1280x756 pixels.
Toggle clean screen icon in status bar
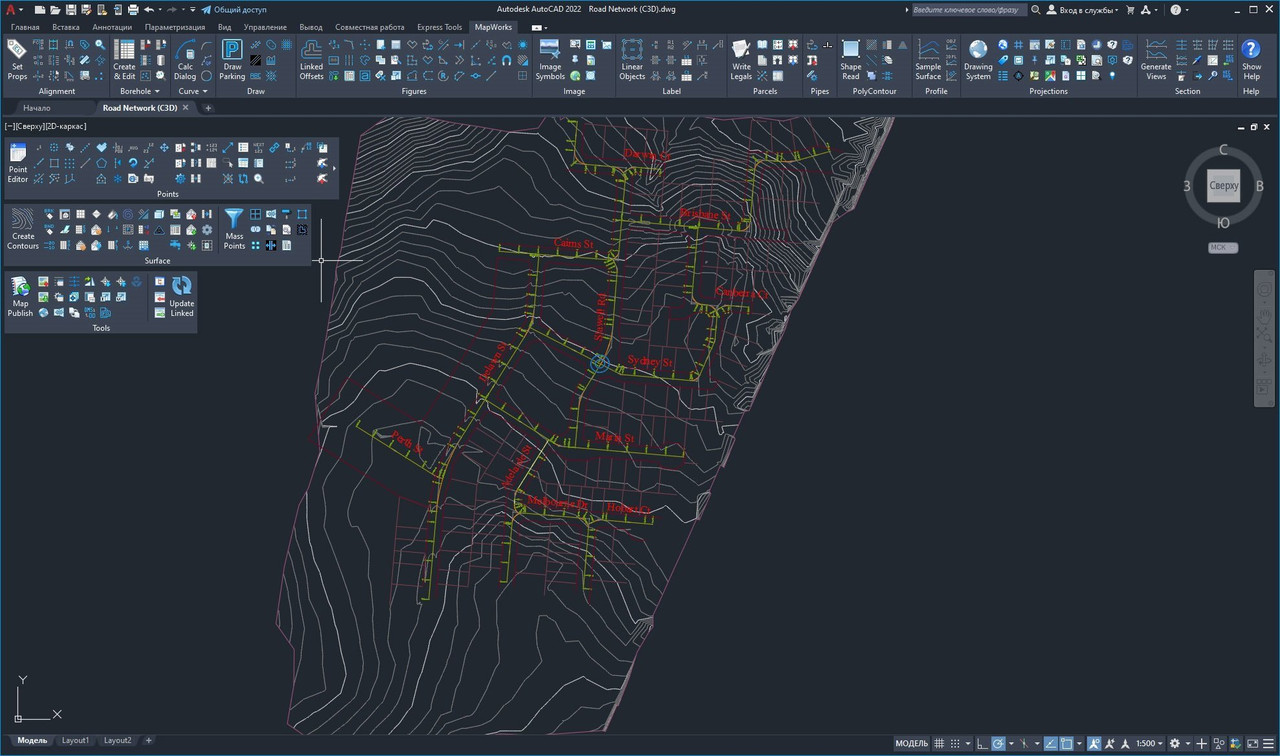pos(1253,744)
